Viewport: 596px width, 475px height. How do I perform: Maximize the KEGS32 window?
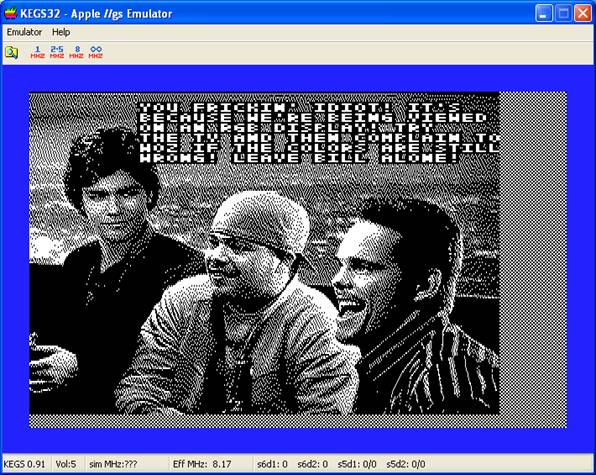pos(563,13)
